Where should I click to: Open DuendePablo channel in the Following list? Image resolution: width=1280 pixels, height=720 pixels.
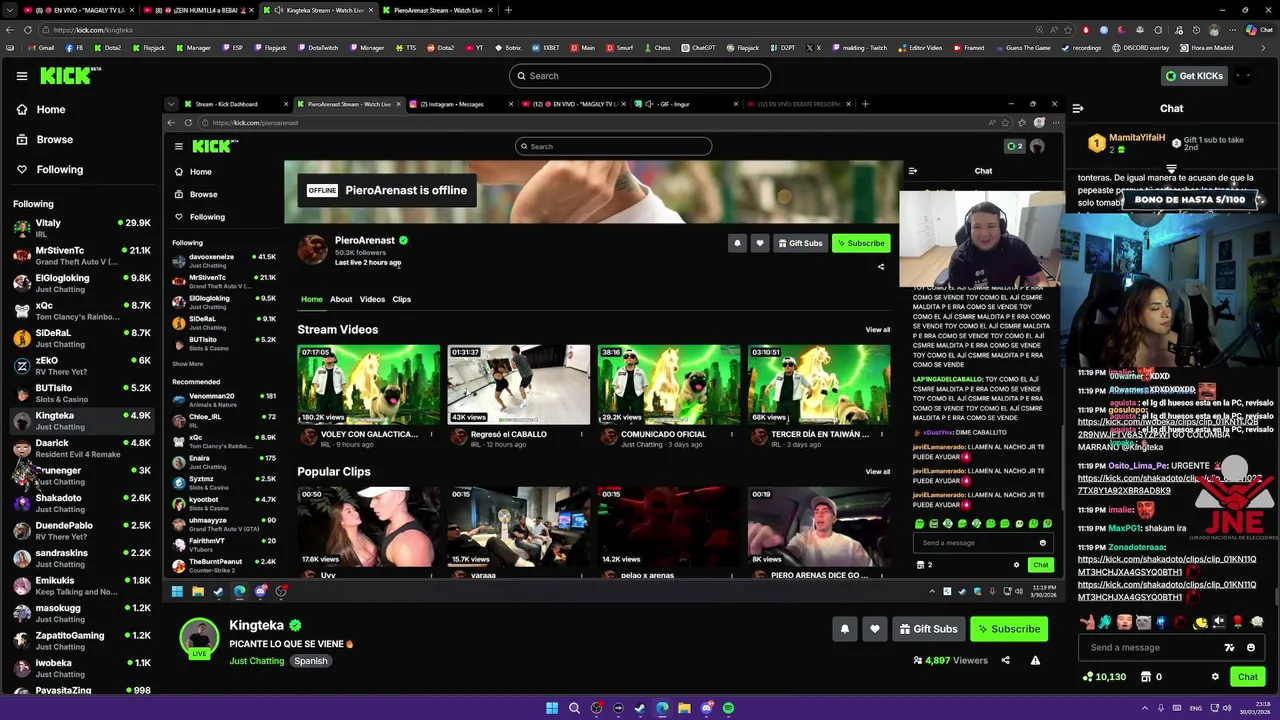[82, 531]
